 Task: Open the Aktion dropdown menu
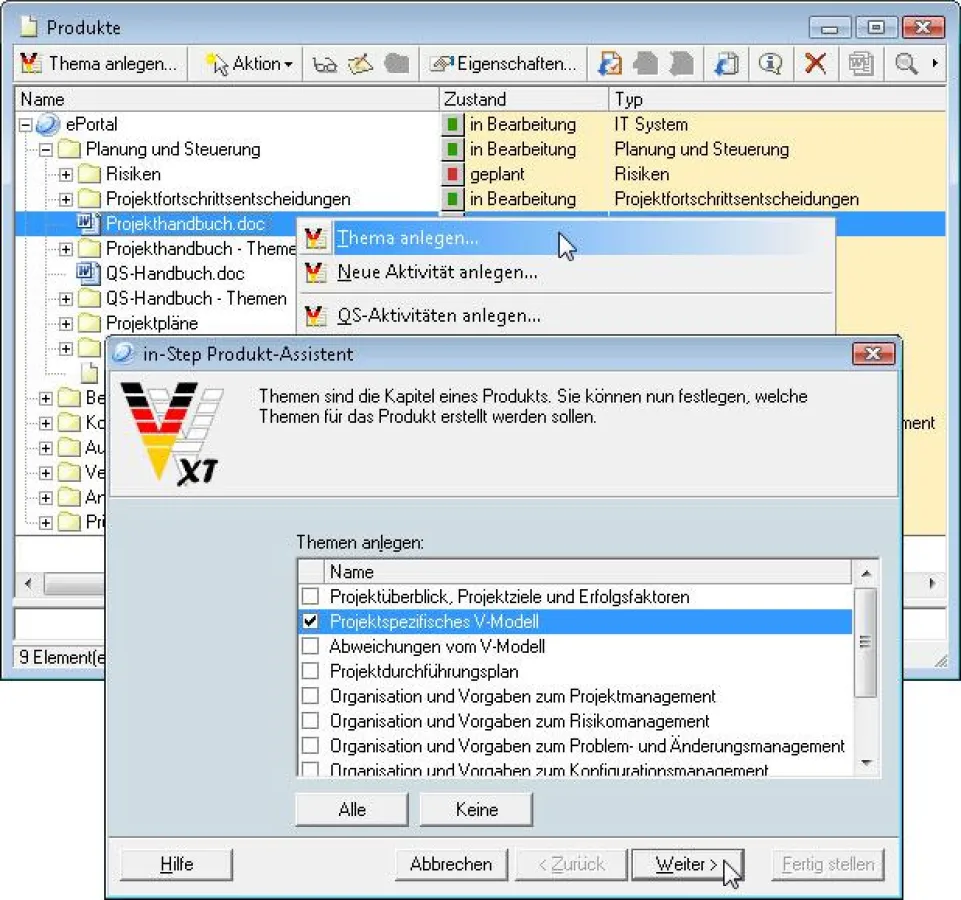click(x=250, y=64)
